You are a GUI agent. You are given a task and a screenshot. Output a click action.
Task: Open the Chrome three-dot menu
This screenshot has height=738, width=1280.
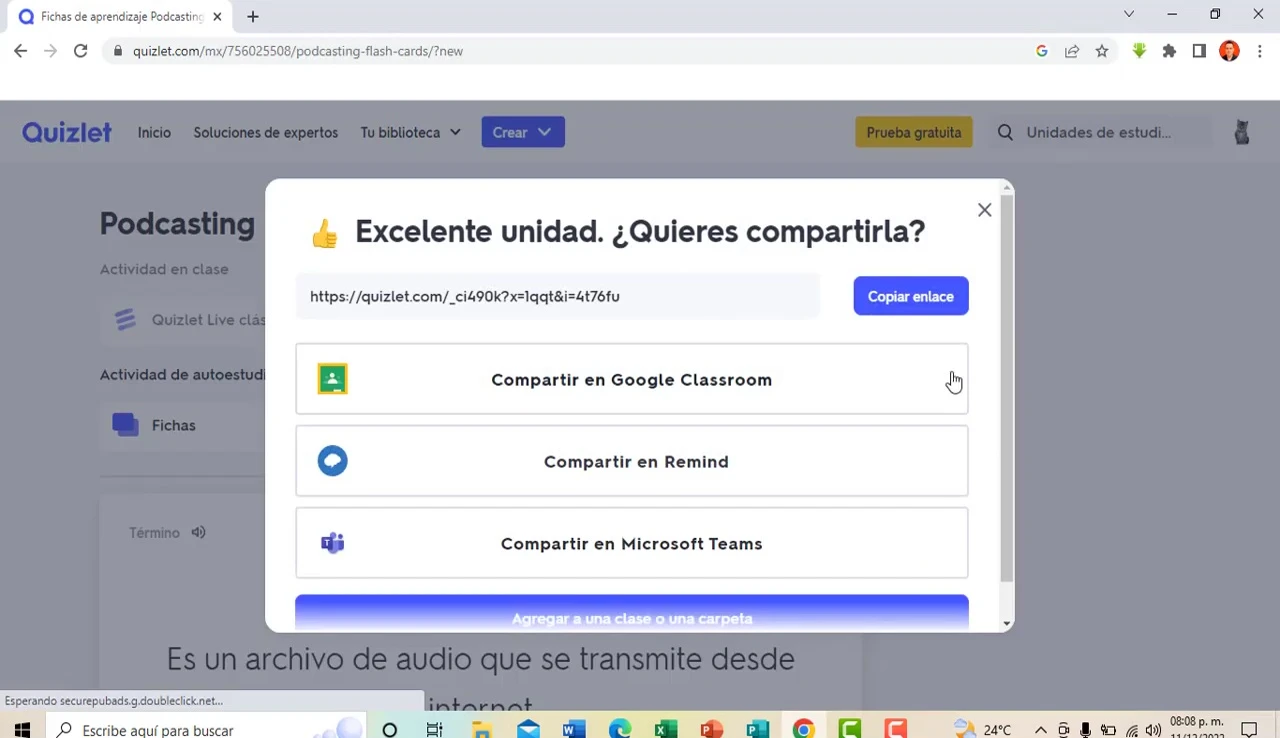1260,51
